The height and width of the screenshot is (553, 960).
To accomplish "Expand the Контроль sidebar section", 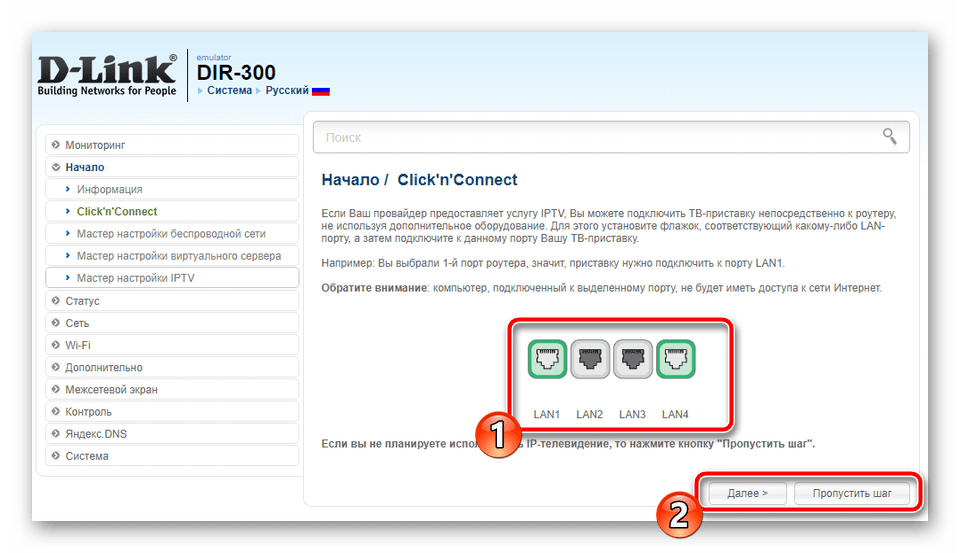I will point(172,412).
